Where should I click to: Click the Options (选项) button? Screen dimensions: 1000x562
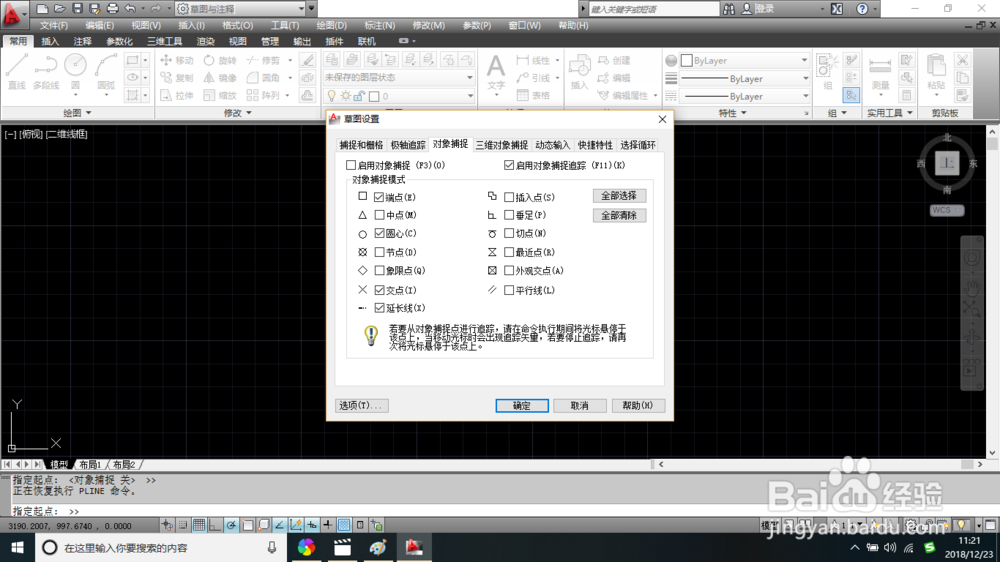pos(361,406)
